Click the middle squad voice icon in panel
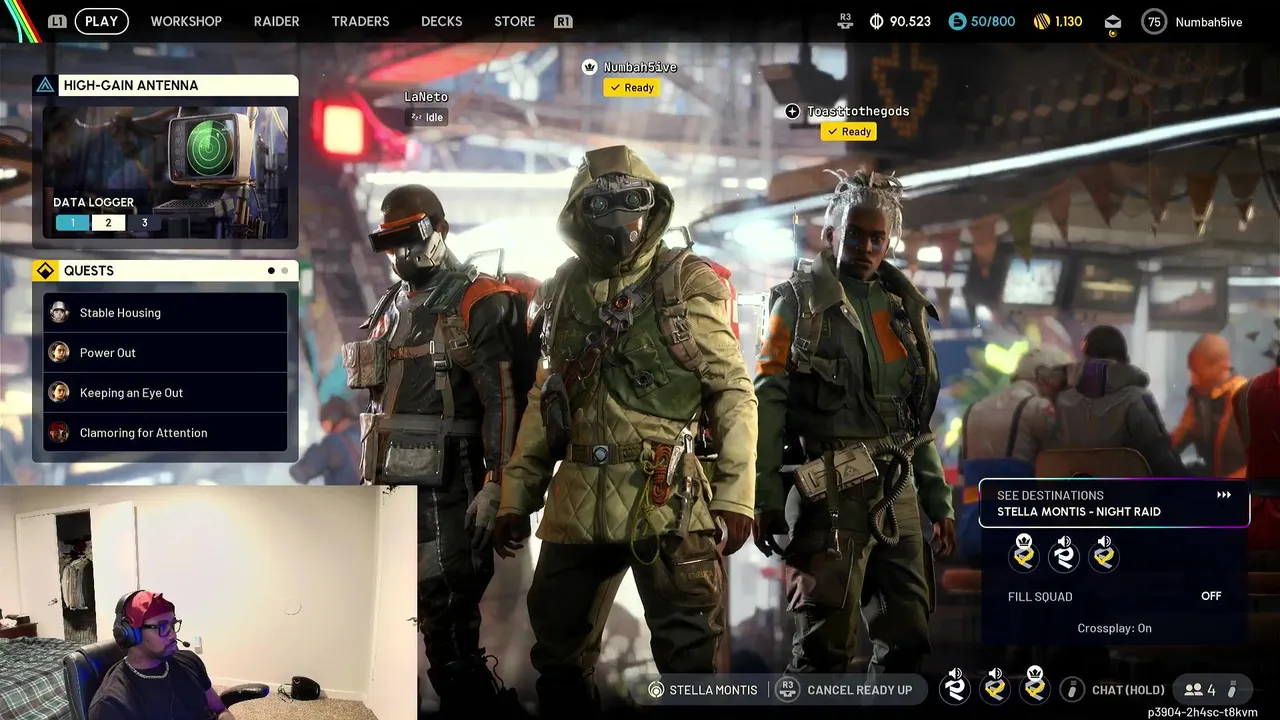The width and height of the screenshot is (1280, 720). coord(1064,554)
